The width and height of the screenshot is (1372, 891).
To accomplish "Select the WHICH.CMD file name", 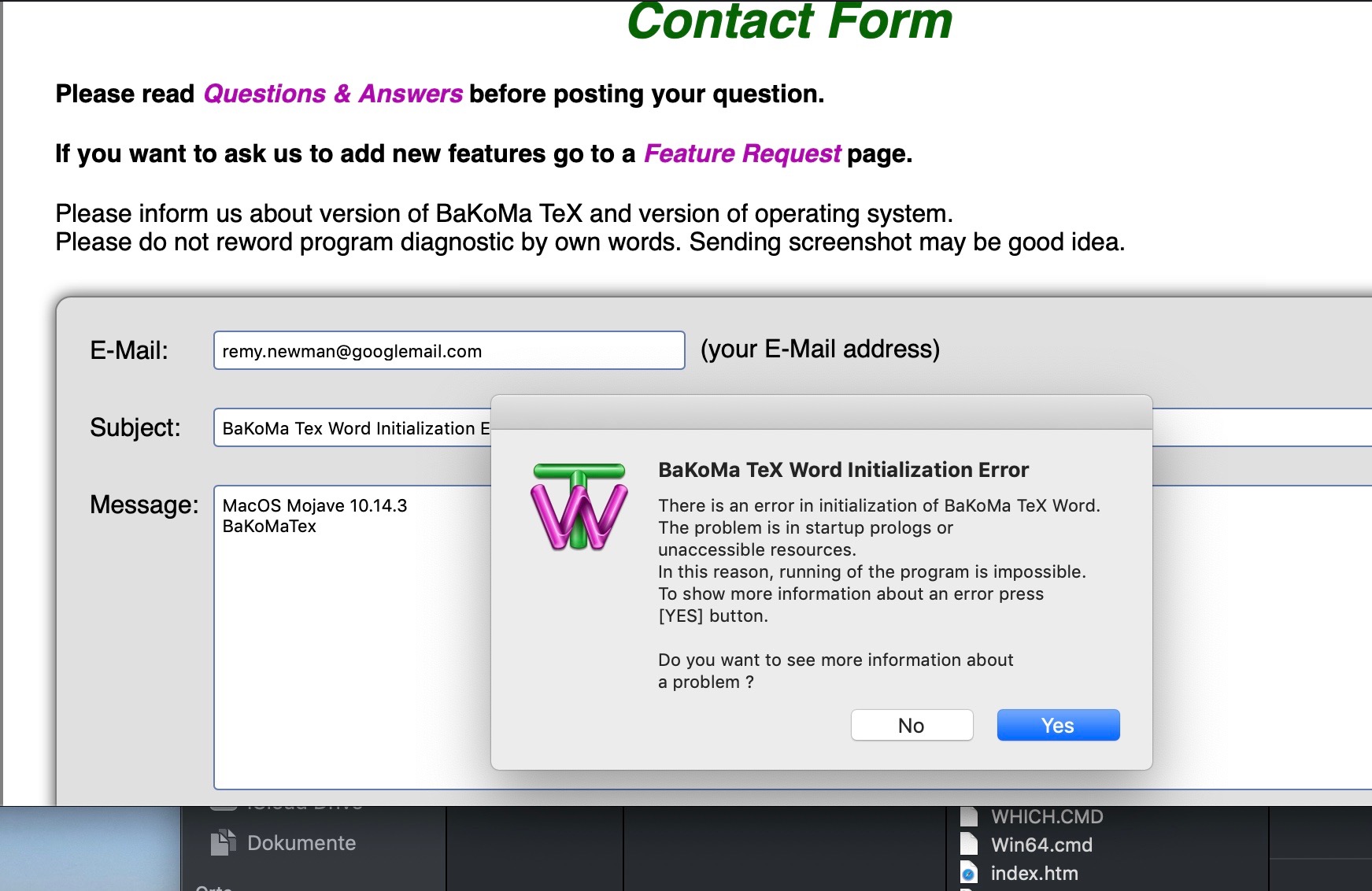I will click(1046, 817).
